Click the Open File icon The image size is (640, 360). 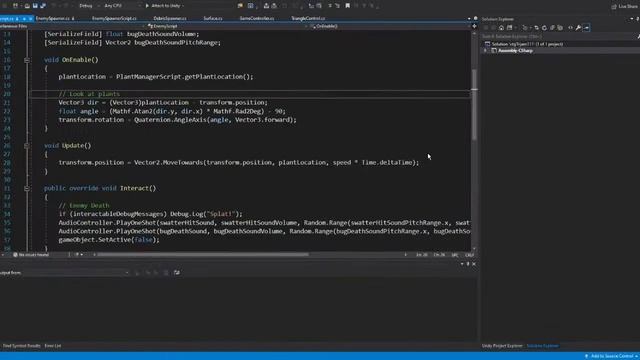coord(27,6)
